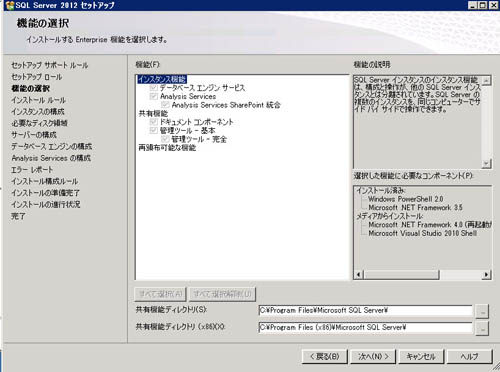Select インストールの準備完了 step in sidebar
The image size is (500, 372).
point(45,193)
